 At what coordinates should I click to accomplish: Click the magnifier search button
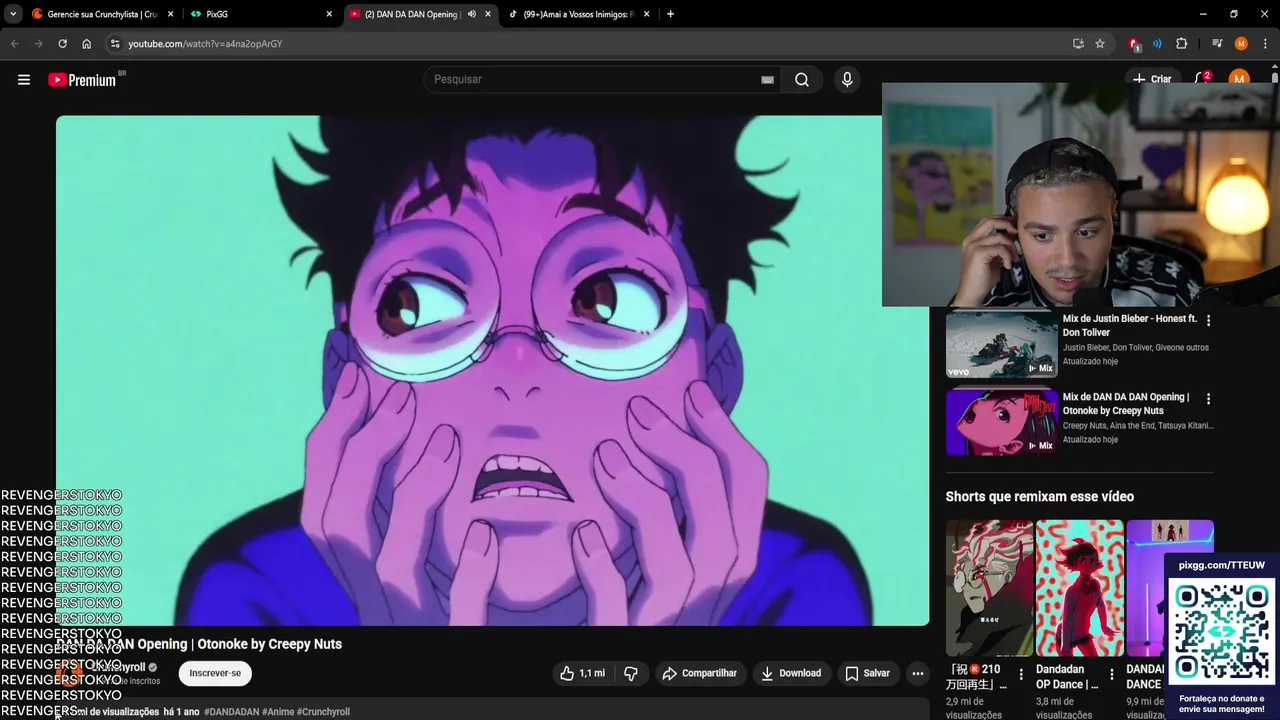tap(802, 80)
